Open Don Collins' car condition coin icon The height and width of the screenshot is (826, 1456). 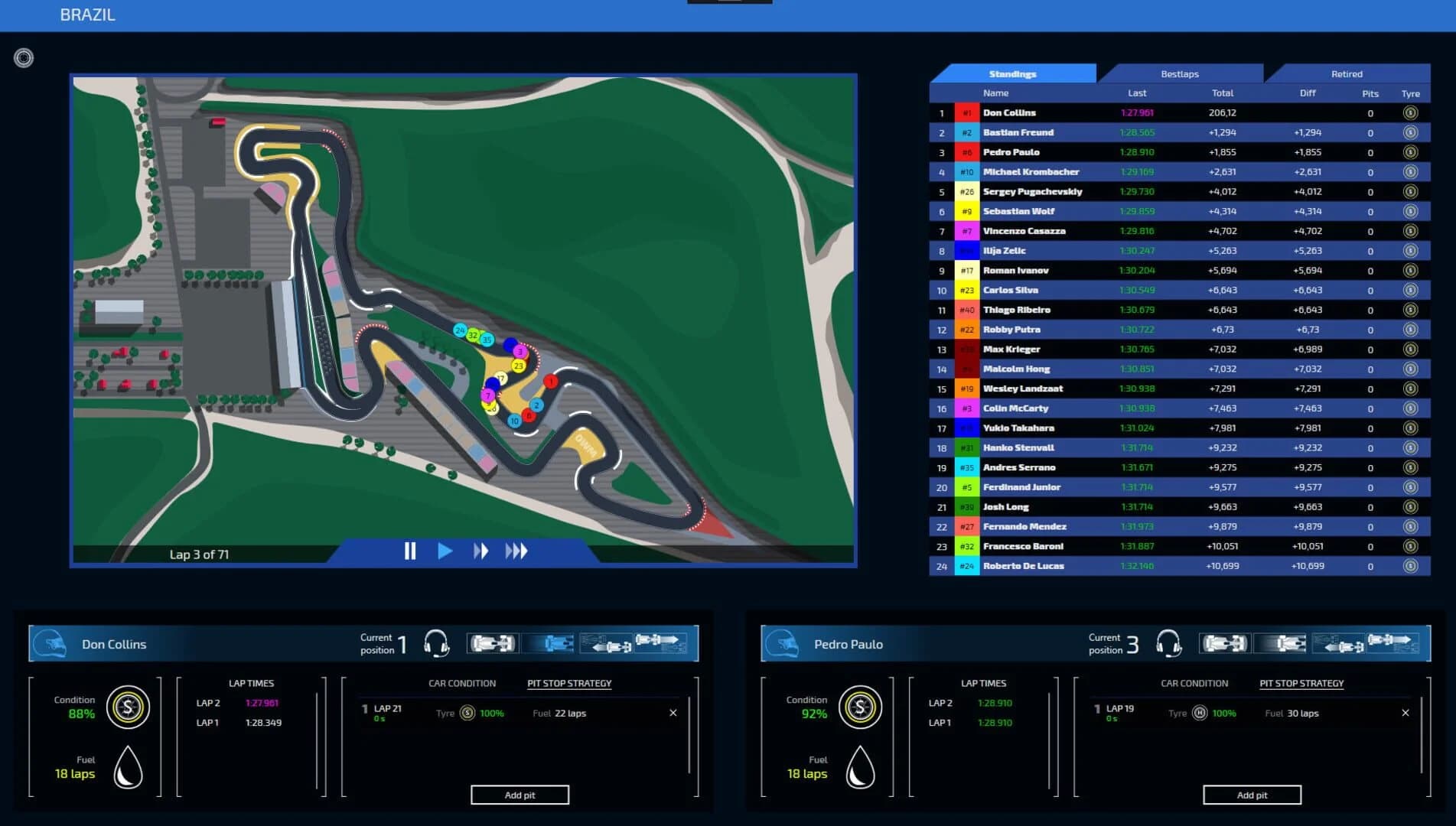click(x=128, y=707)
